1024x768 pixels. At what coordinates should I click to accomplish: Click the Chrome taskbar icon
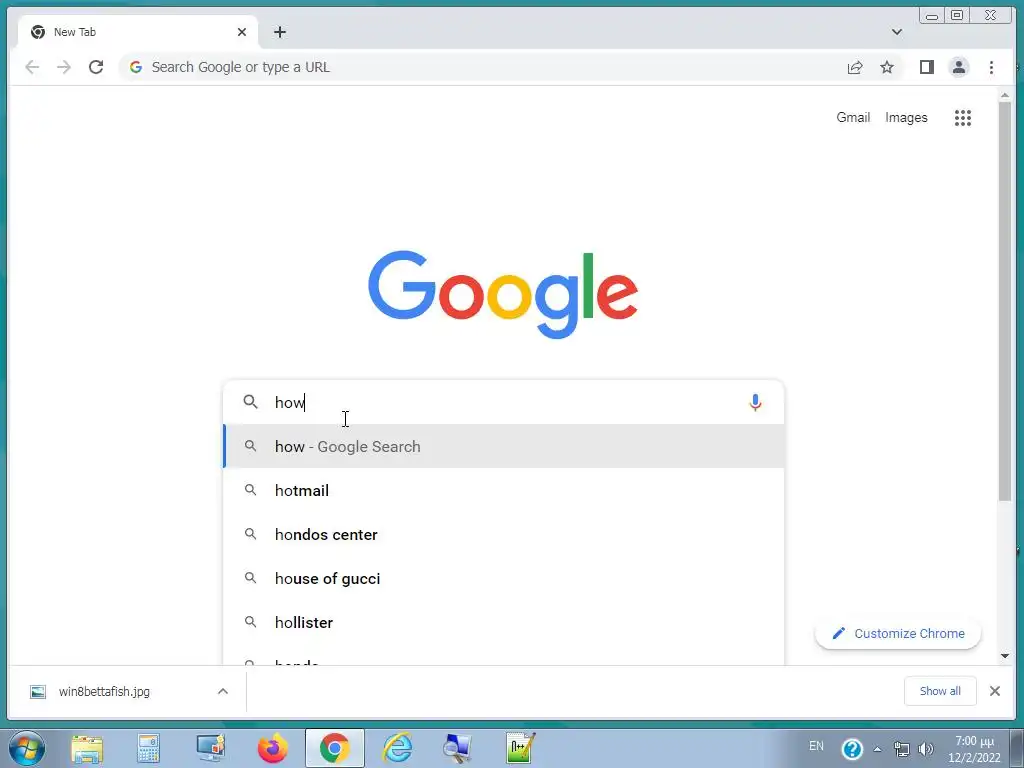[334, 748]
